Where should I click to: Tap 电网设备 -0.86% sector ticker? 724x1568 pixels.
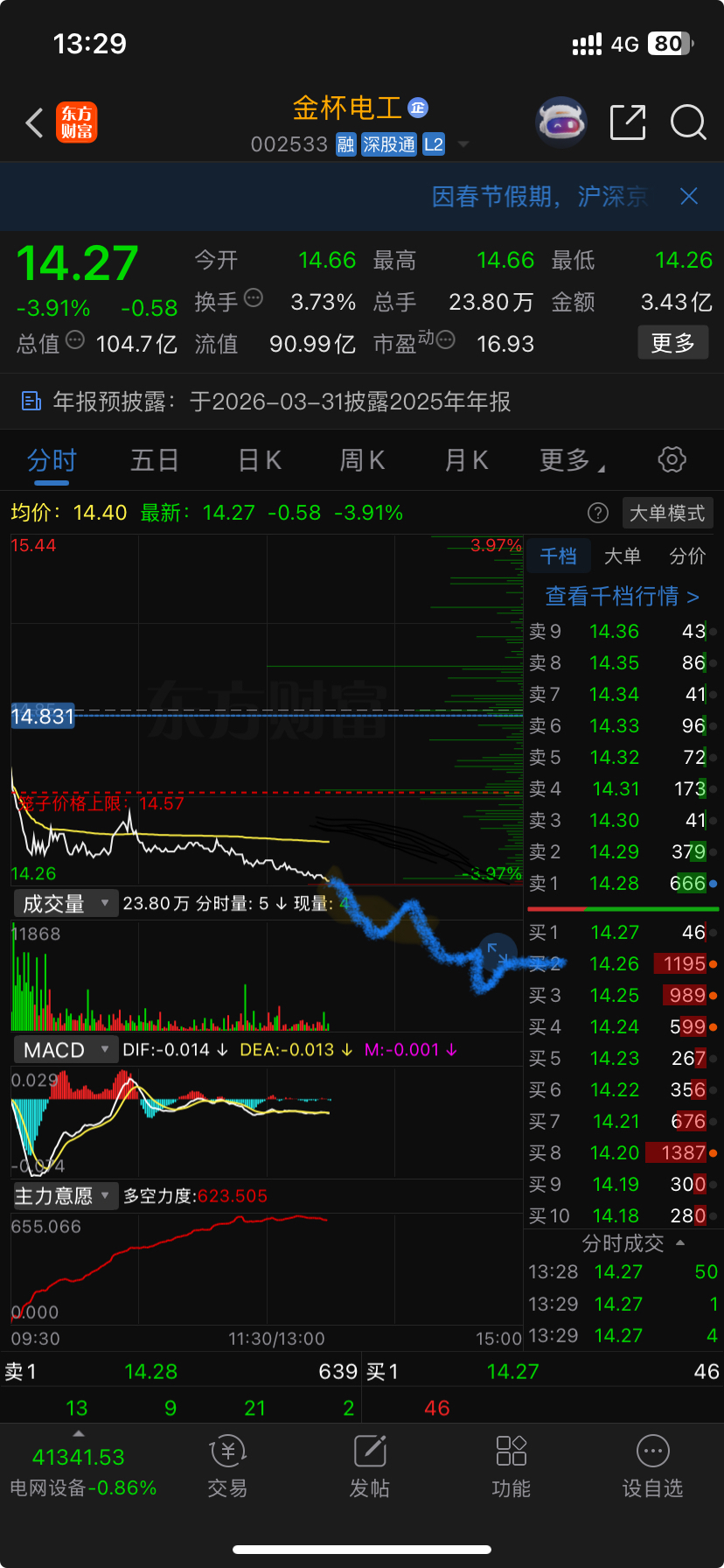click(83, 1488)
